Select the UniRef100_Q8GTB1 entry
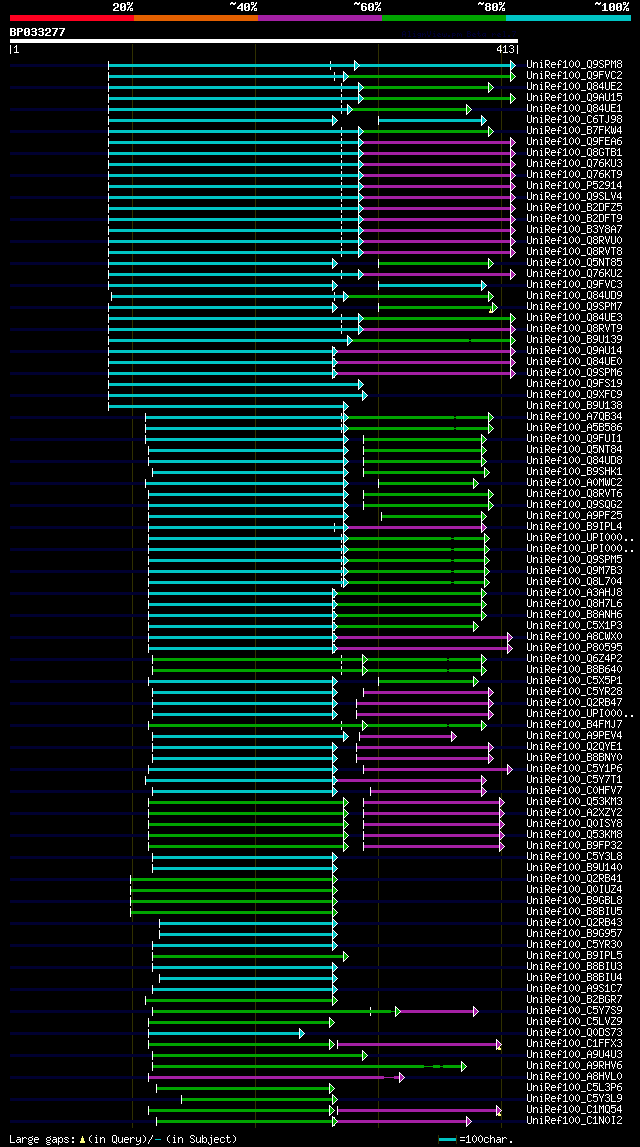Viewport: 640px width, 1147px height. tap(574, 152)
